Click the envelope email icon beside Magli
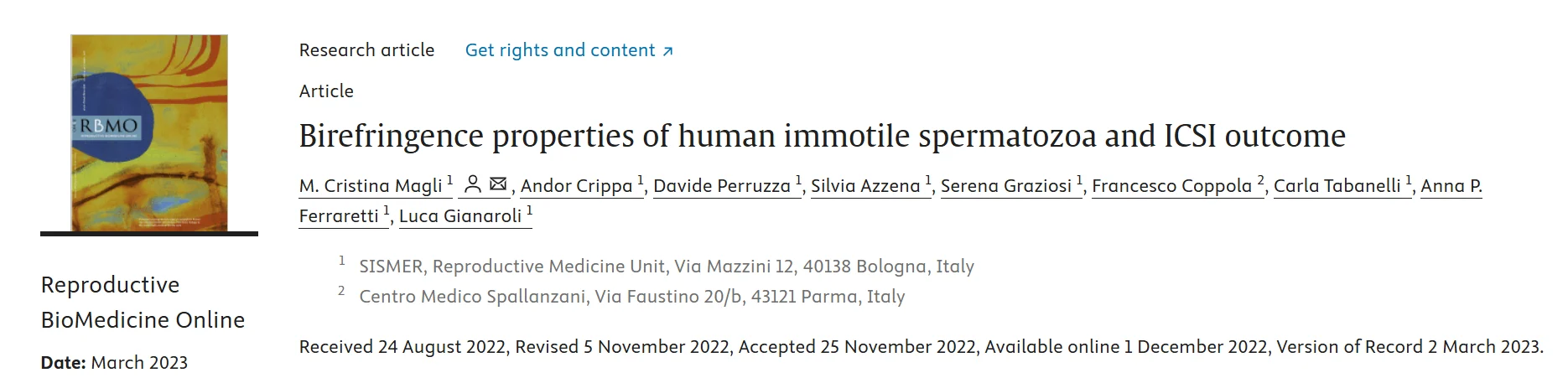 (x=498, y=184)
